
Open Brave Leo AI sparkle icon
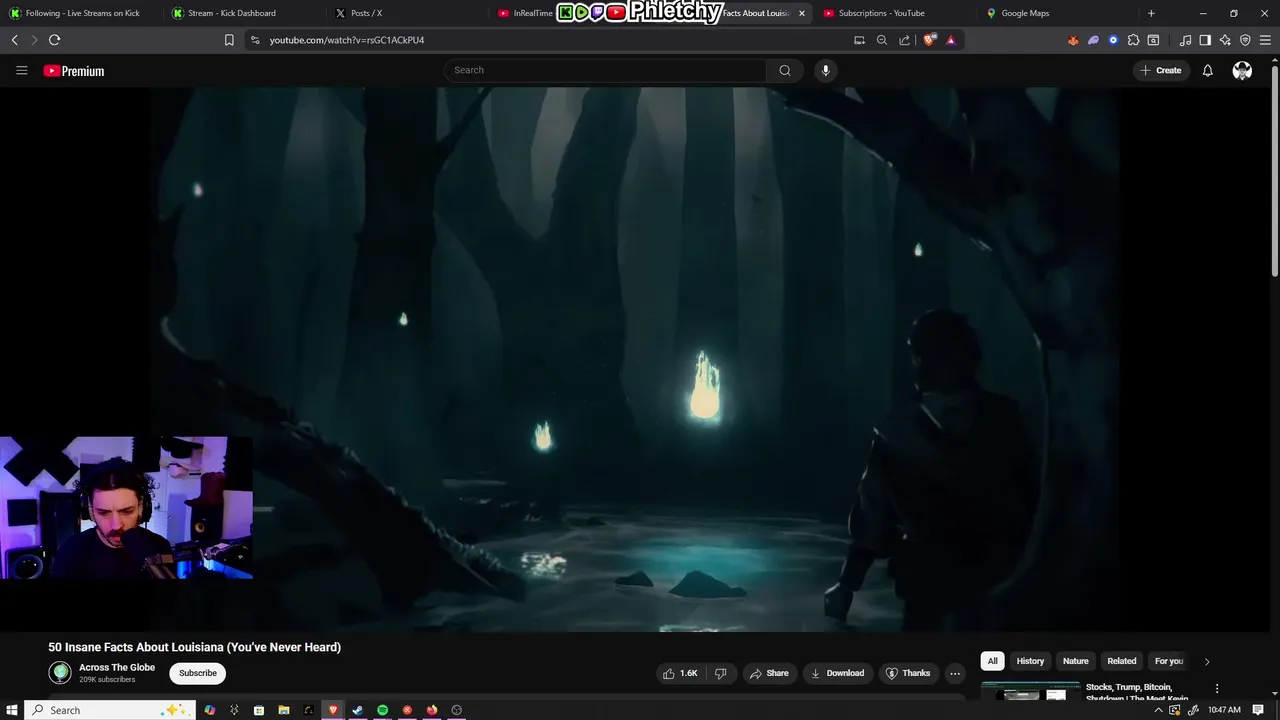click(x=1225, y=40)
